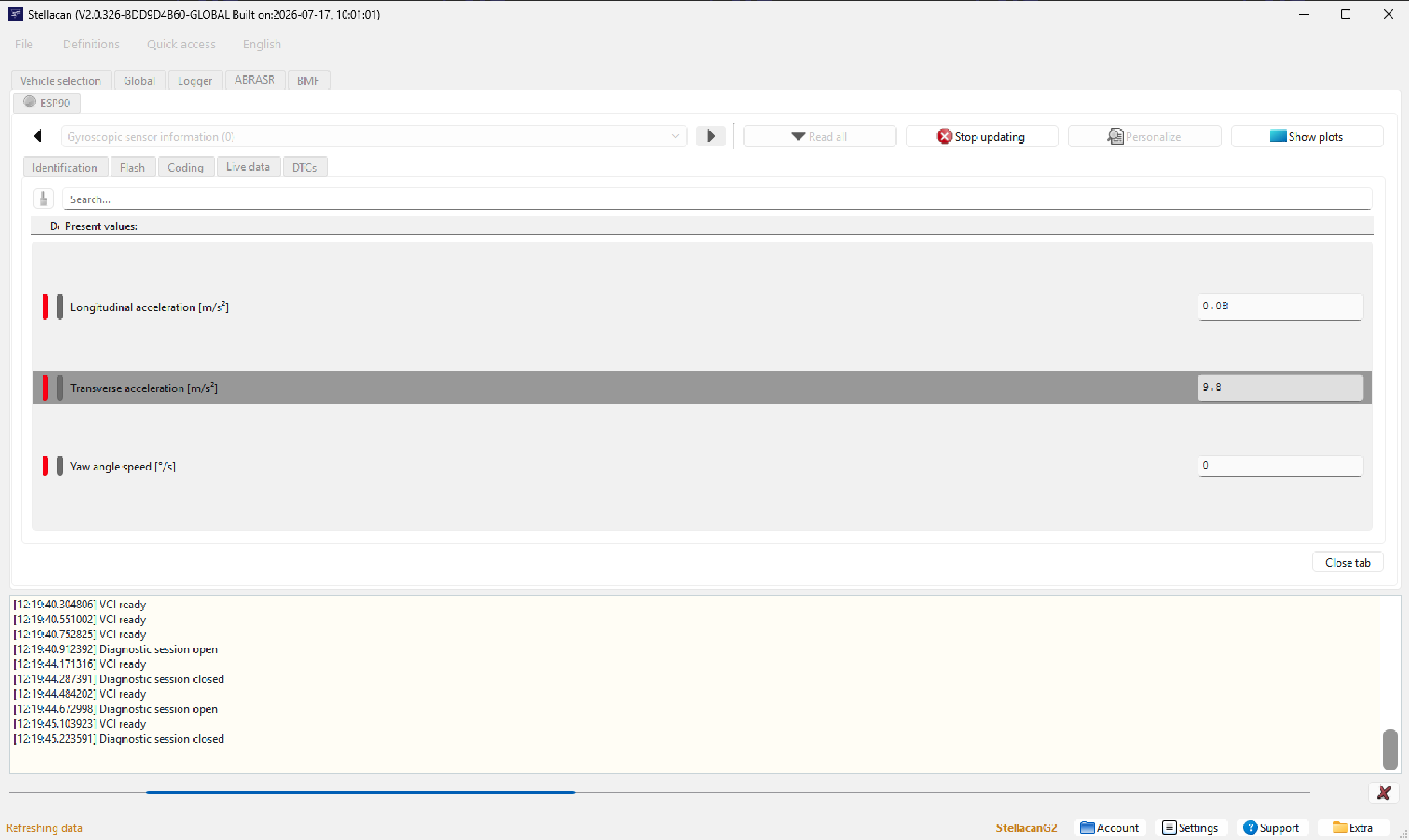Toggle gray marker for Yaw angle speed
The image size is (1409, 840).
coord(60,466)
